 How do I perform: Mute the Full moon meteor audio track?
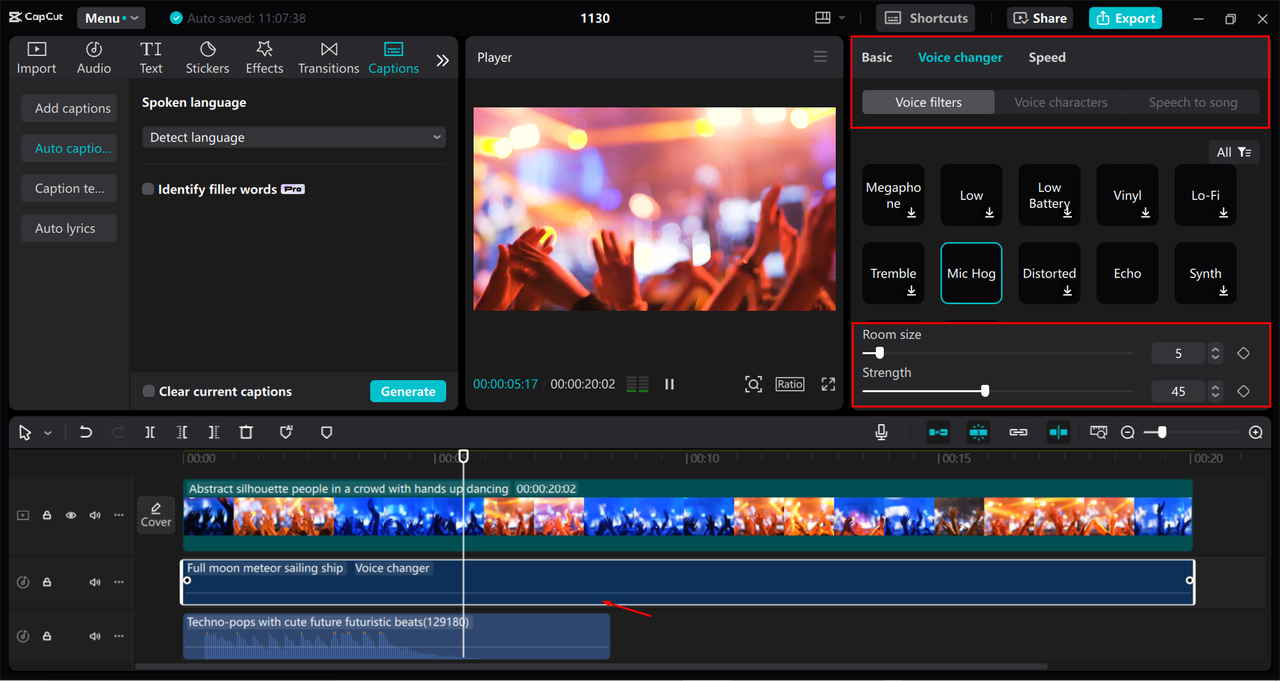pyautogui.click(x=95, y=582)
